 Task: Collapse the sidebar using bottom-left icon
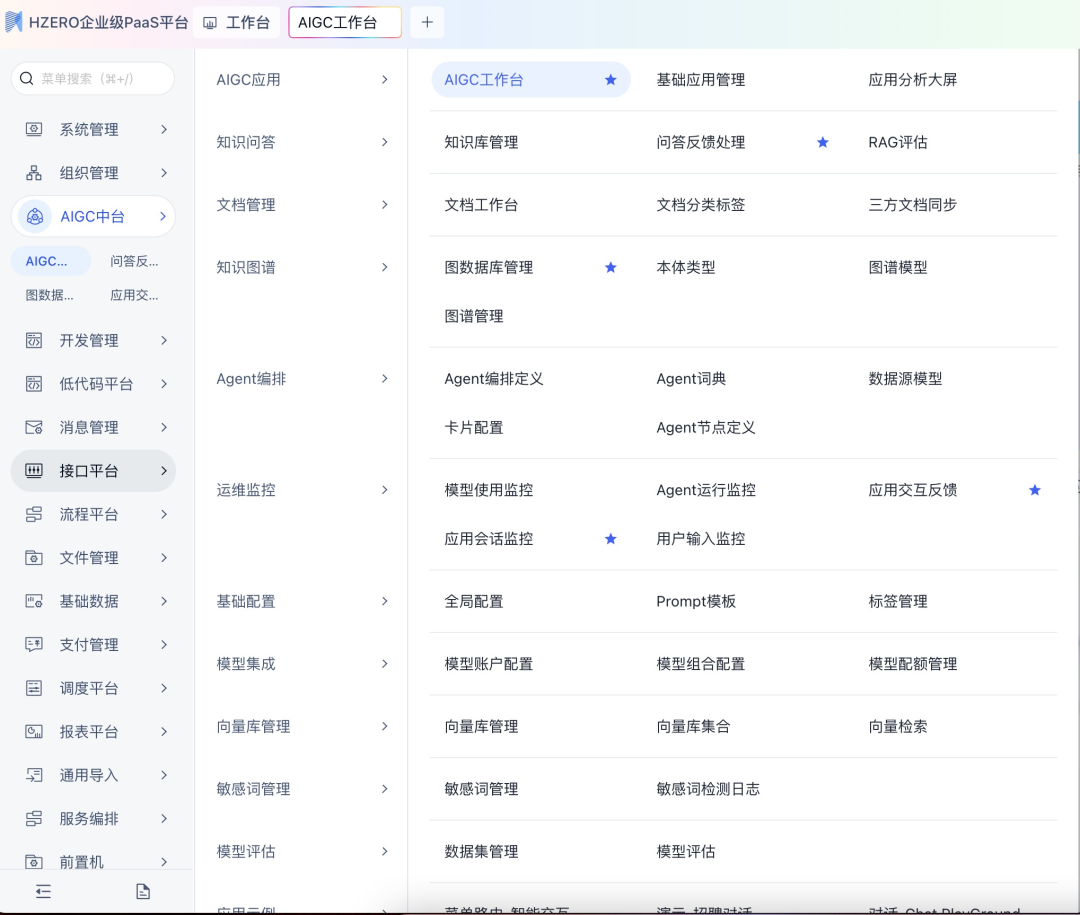point(43,891)
